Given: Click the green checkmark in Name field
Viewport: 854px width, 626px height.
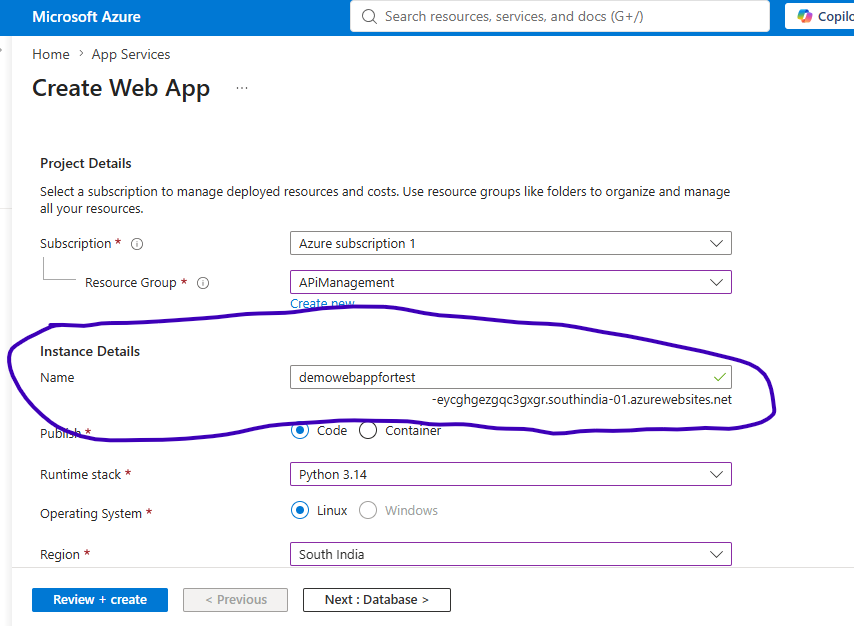Looking at the screenshot, I should point(719,377).
